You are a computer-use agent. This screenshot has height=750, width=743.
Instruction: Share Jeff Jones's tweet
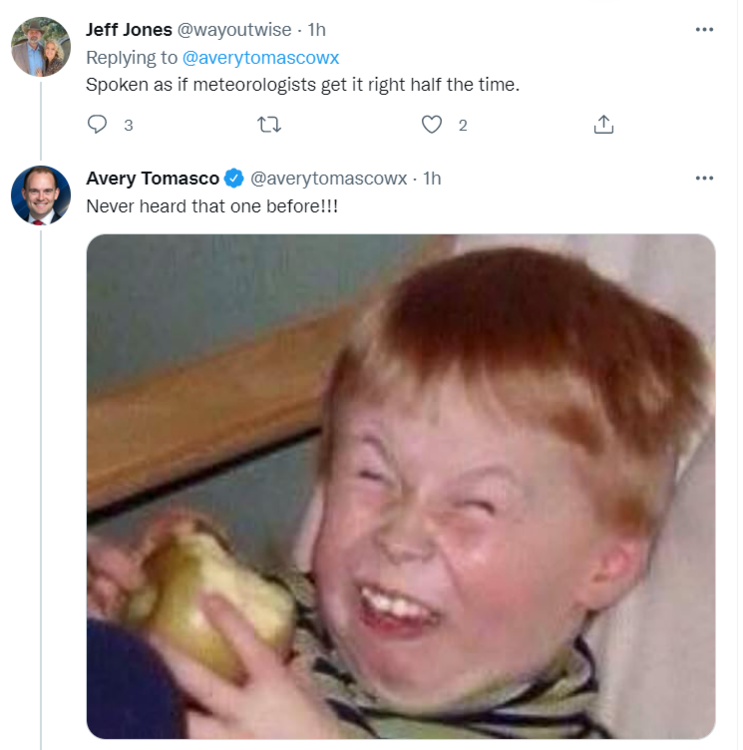pos(603,125)
